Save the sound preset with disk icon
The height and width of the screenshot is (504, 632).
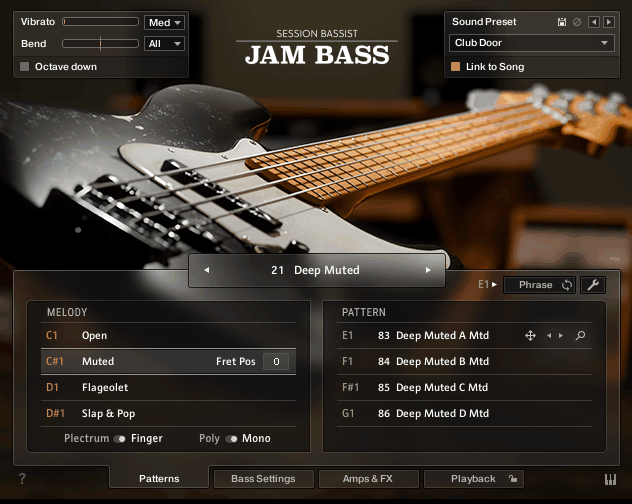(561, 22)
